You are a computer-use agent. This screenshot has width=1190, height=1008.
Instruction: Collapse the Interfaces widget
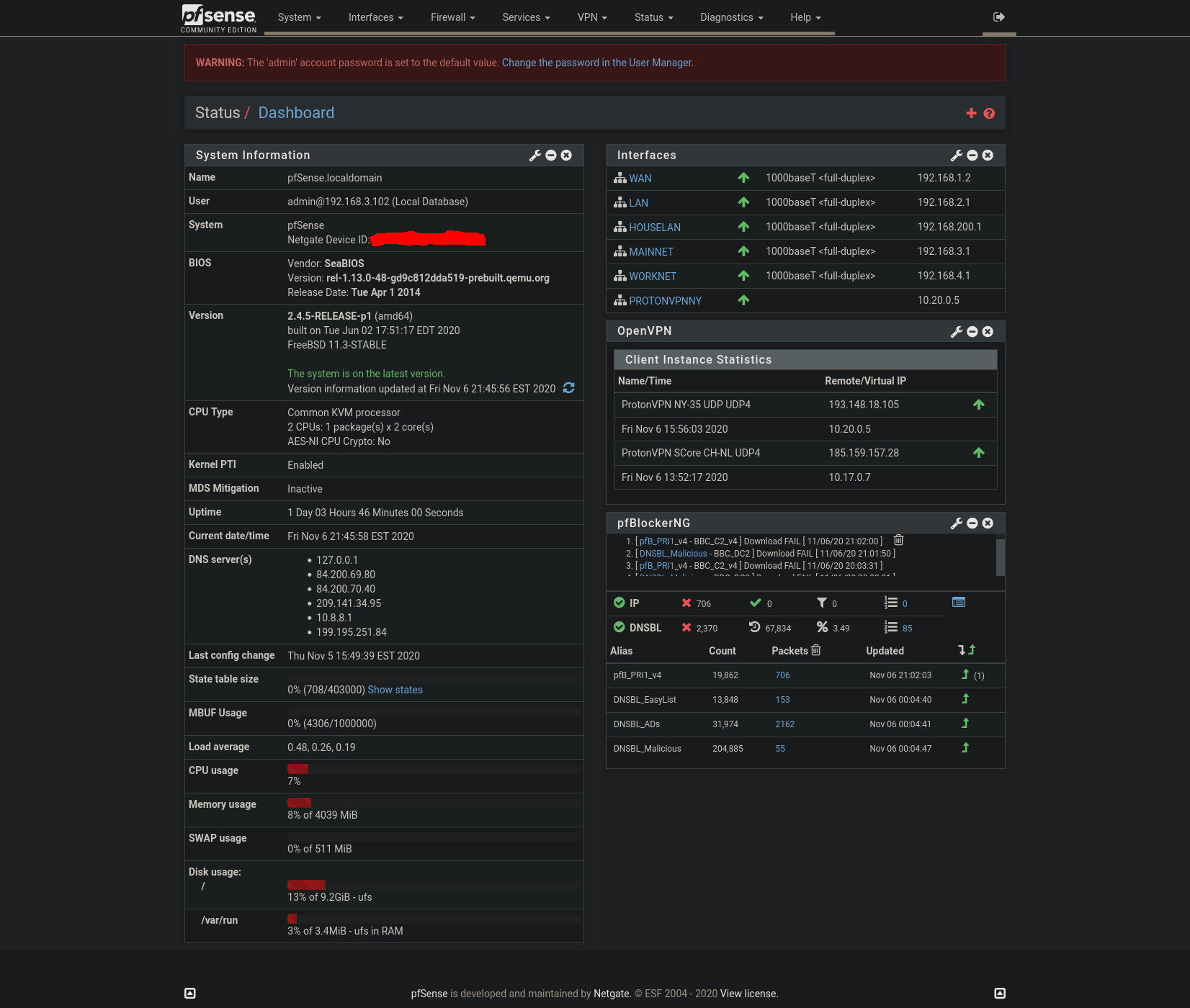pyautogui.click(x=972, y=156)
